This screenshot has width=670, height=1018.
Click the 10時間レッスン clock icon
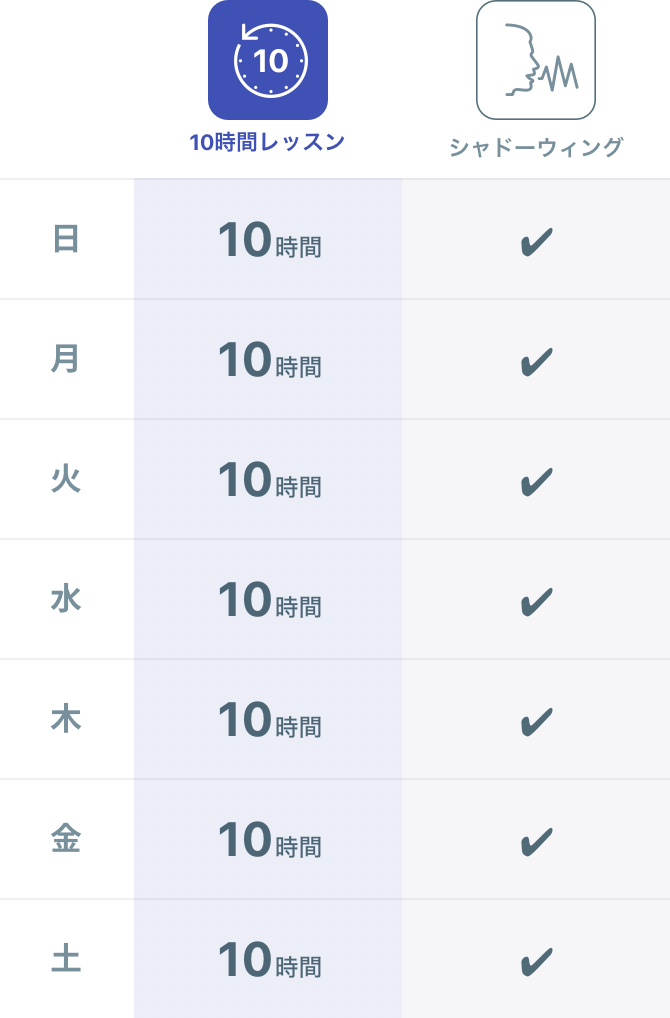click(x=267, y=60)
